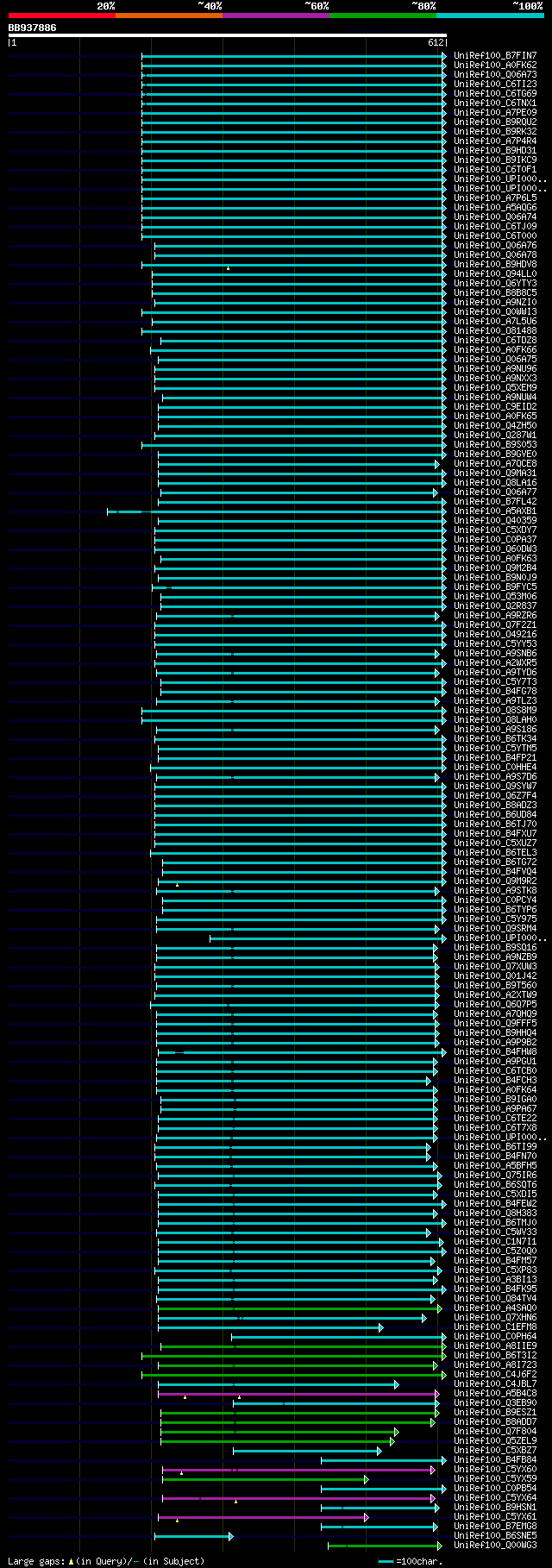Select hit UniRef100_Q5XEM9
Screen dimensions: 552x1568
(495, 387)
